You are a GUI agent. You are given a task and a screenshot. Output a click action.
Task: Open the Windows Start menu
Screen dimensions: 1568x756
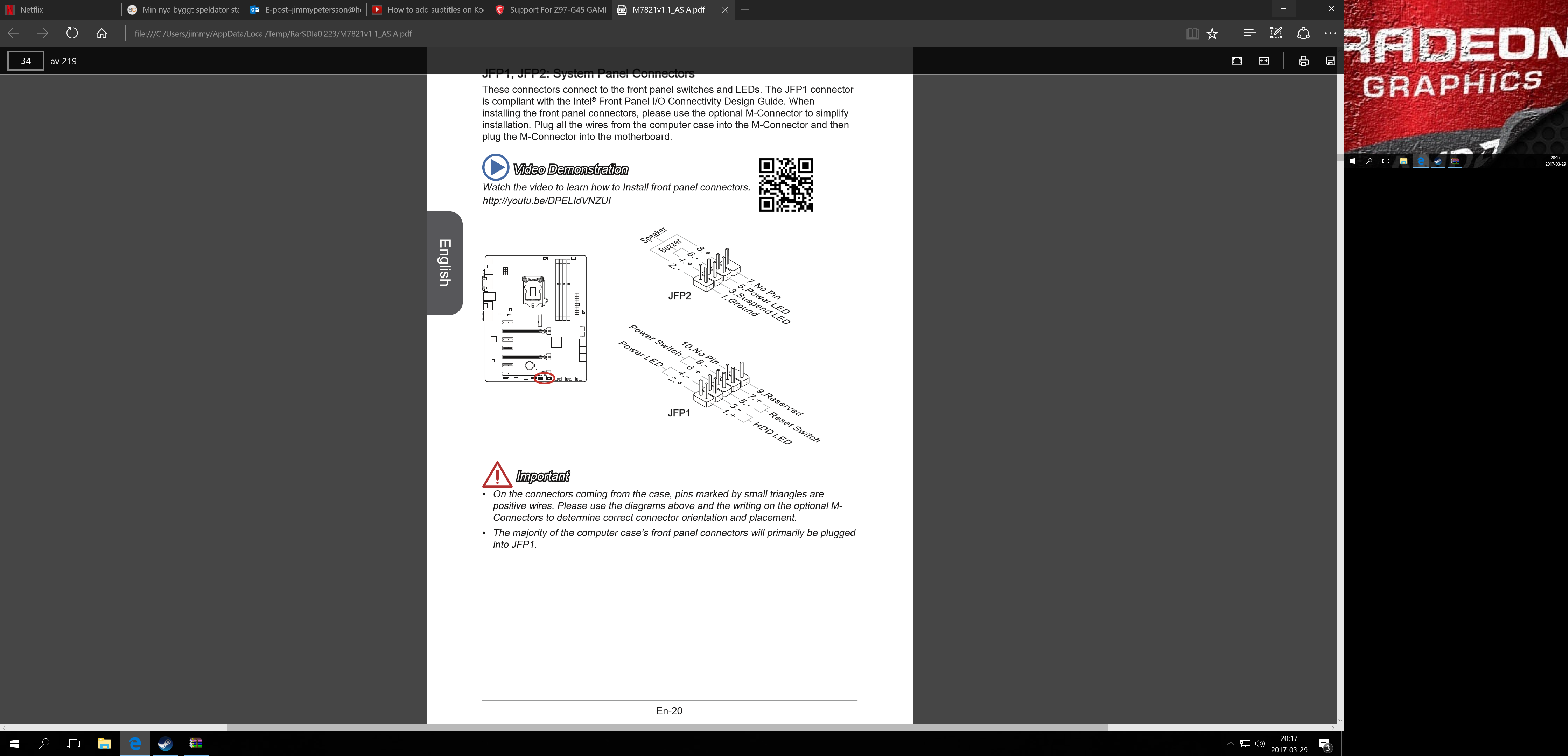[15, 743]
